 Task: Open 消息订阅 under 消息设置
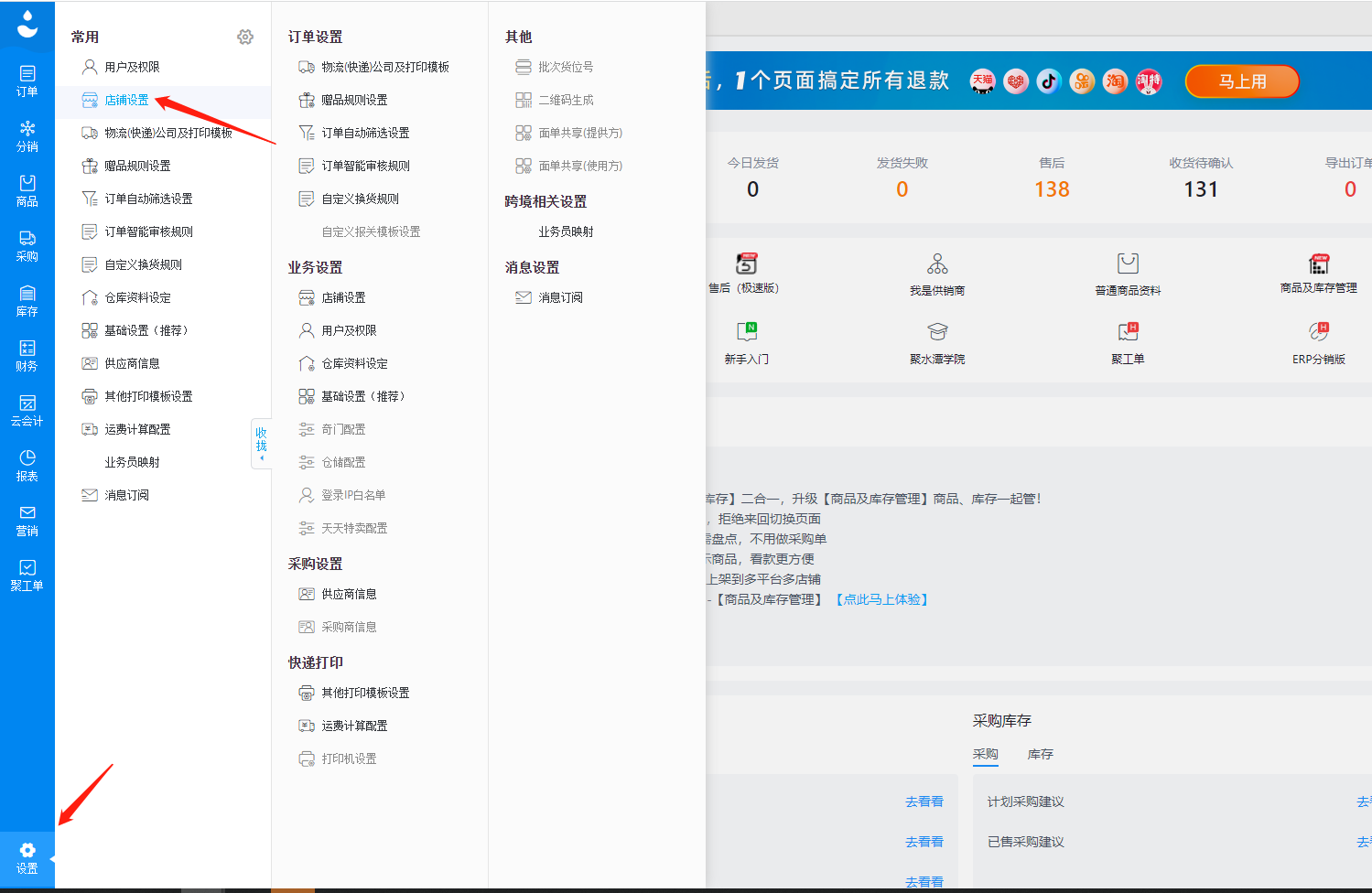point(560,297)
